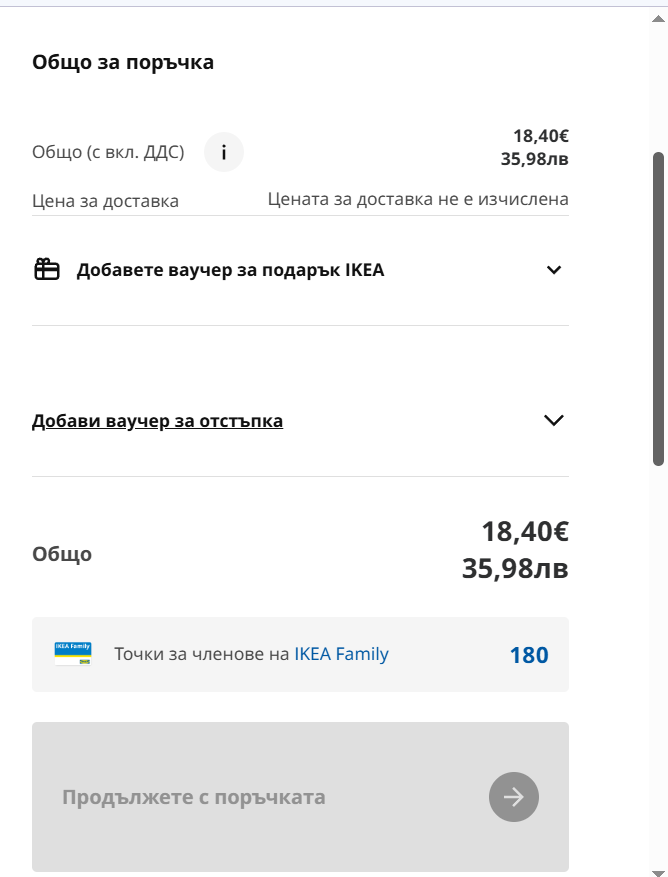Click the Цената за доставка не е изчислена text
The width and height of the screenshot is (668, 877).
(x=418, y=199)
